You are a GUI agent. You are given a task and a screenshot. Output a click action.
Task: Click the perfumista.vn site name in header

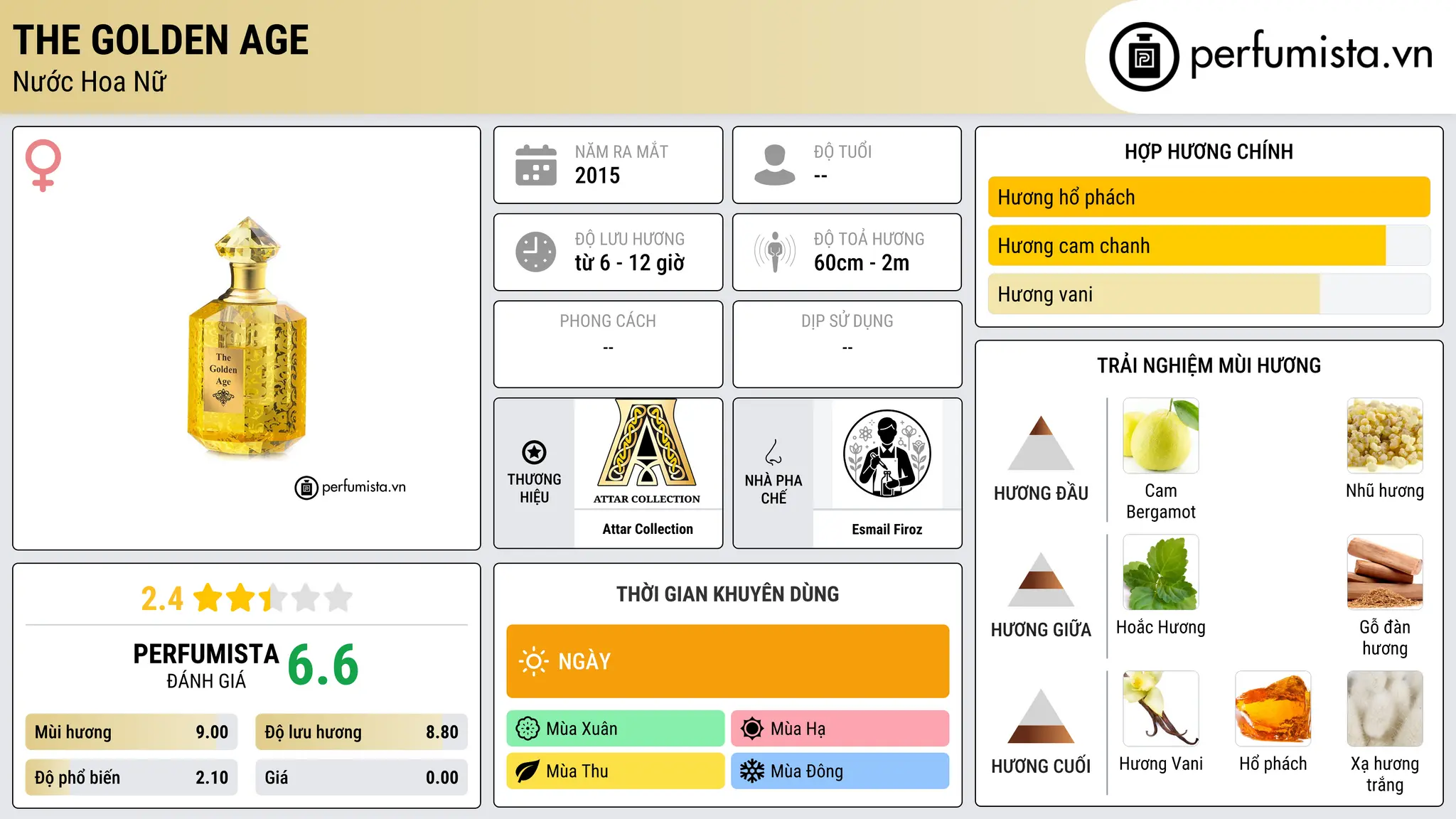(1311, 55)
